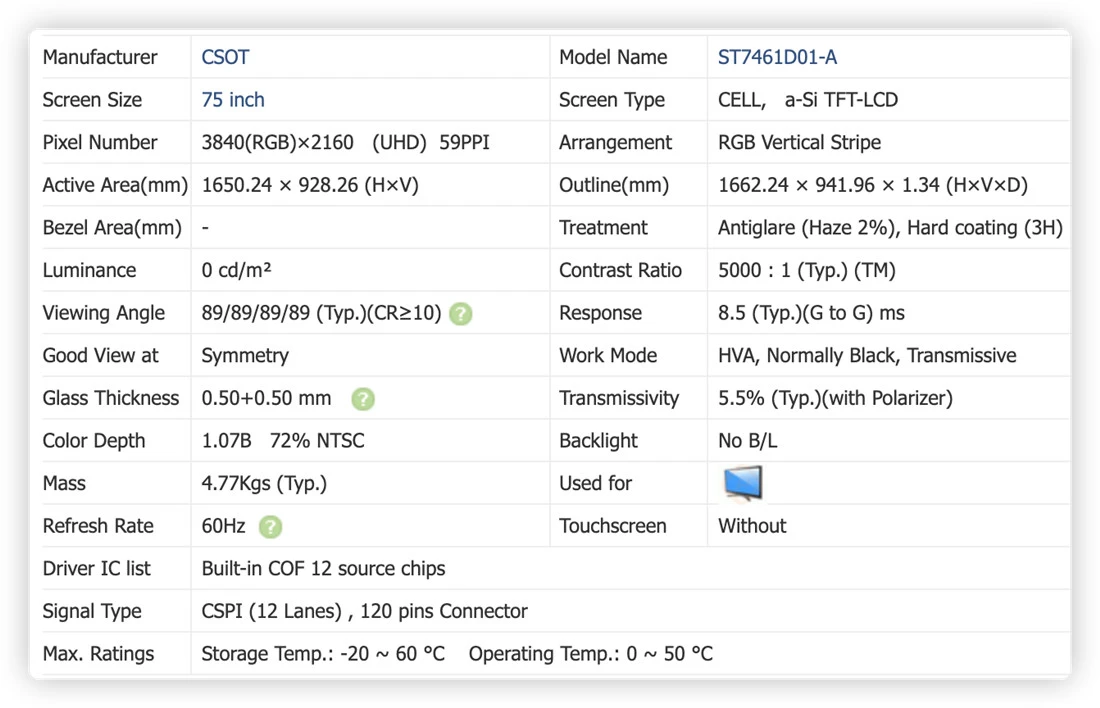Viewport: 1100px width, 708px height.
Task: Select the Driver IC list row label
Action: (96, 568)
